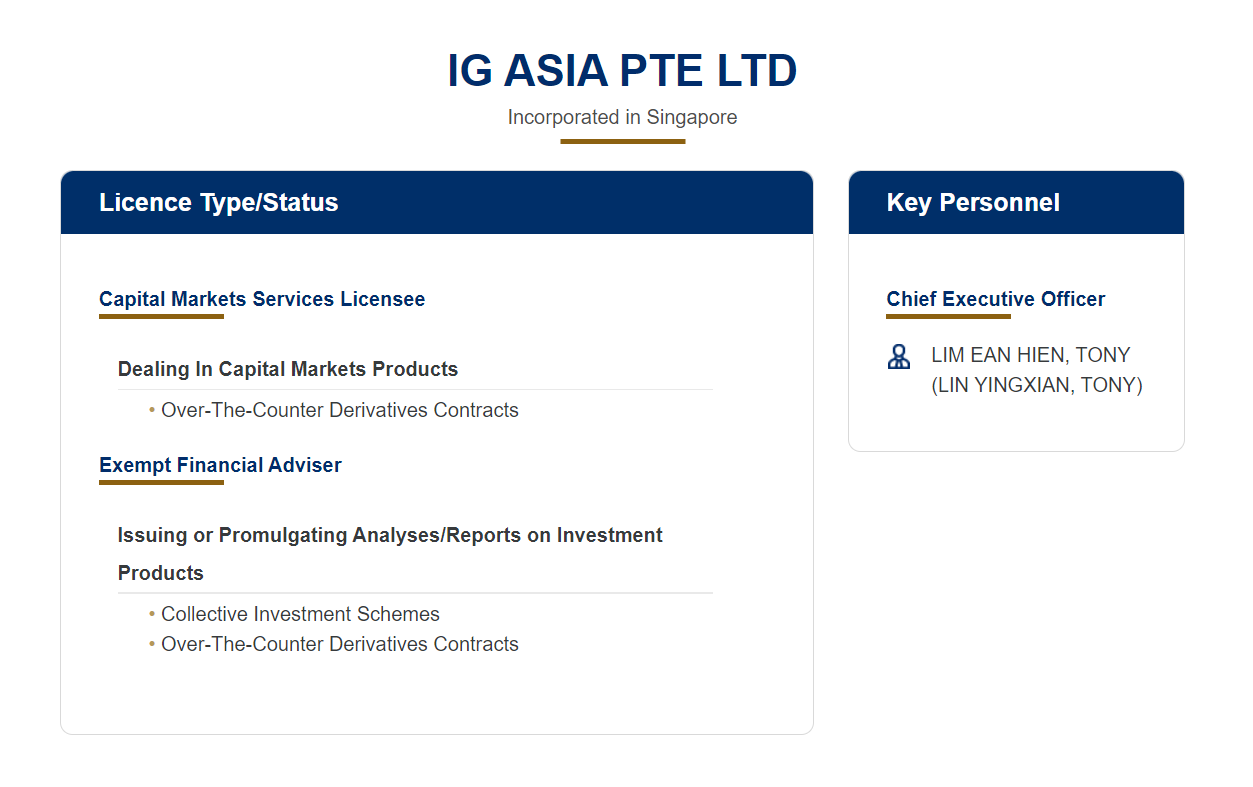Click Collective Investment Schemes list item

300,614
